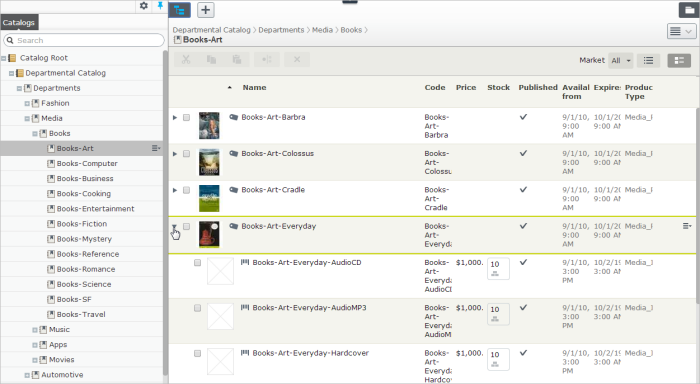
Task: Click the Books-Art-Everyday-Hardcover variant icon
Action: point(245,353)
